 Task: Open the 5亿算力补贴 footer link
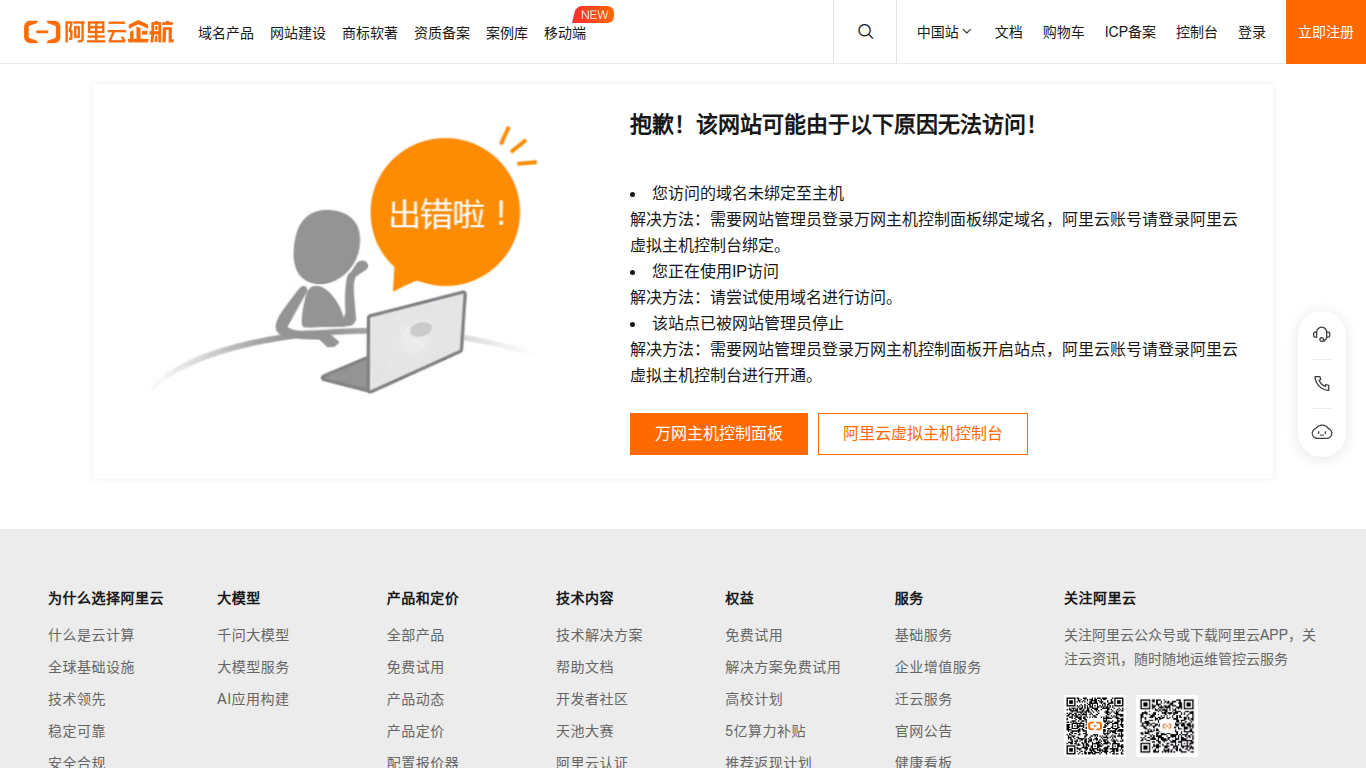point(765,731)
